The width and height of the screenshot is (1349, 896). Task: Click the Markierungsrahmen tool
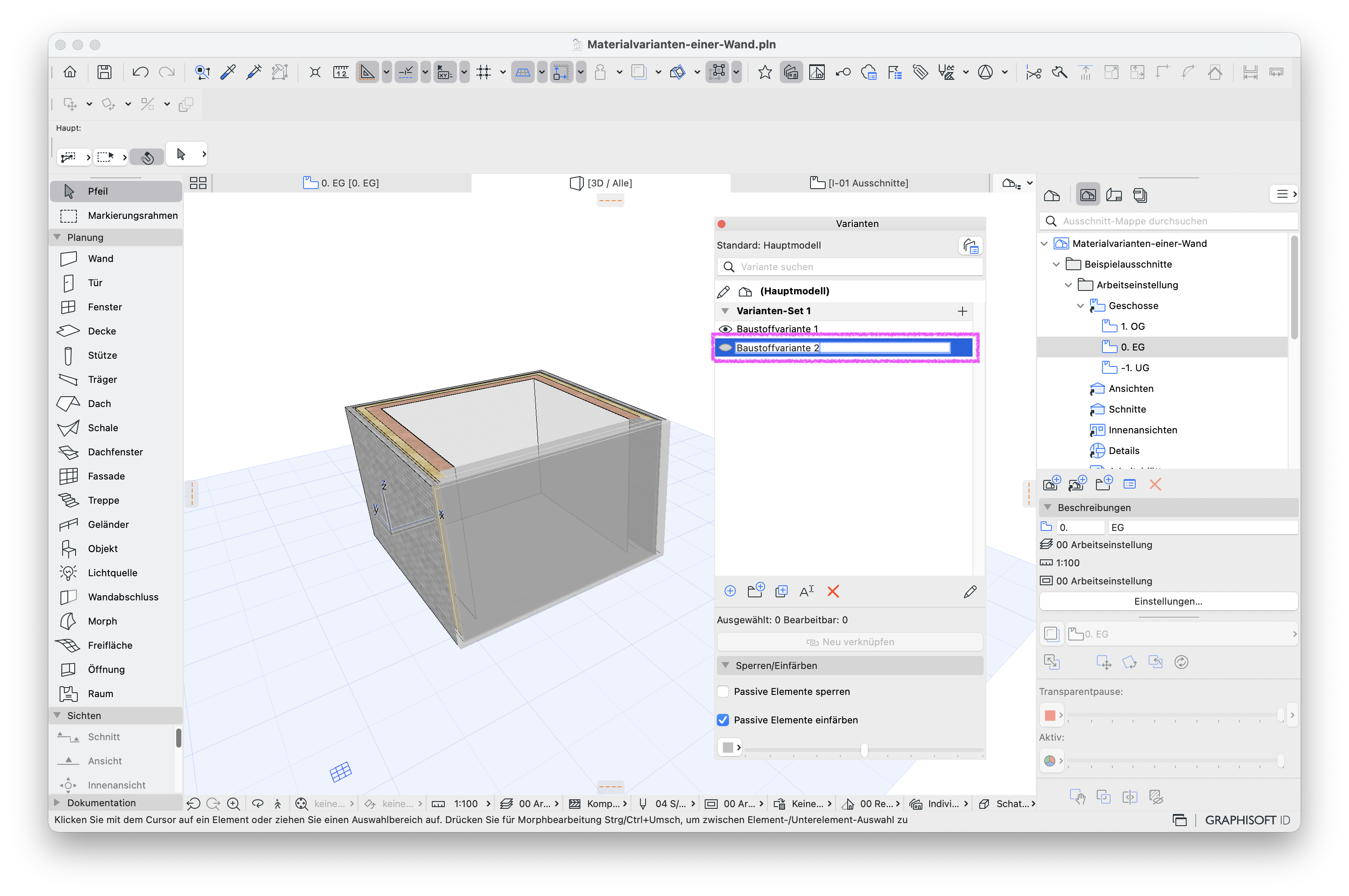click(115, 215)
